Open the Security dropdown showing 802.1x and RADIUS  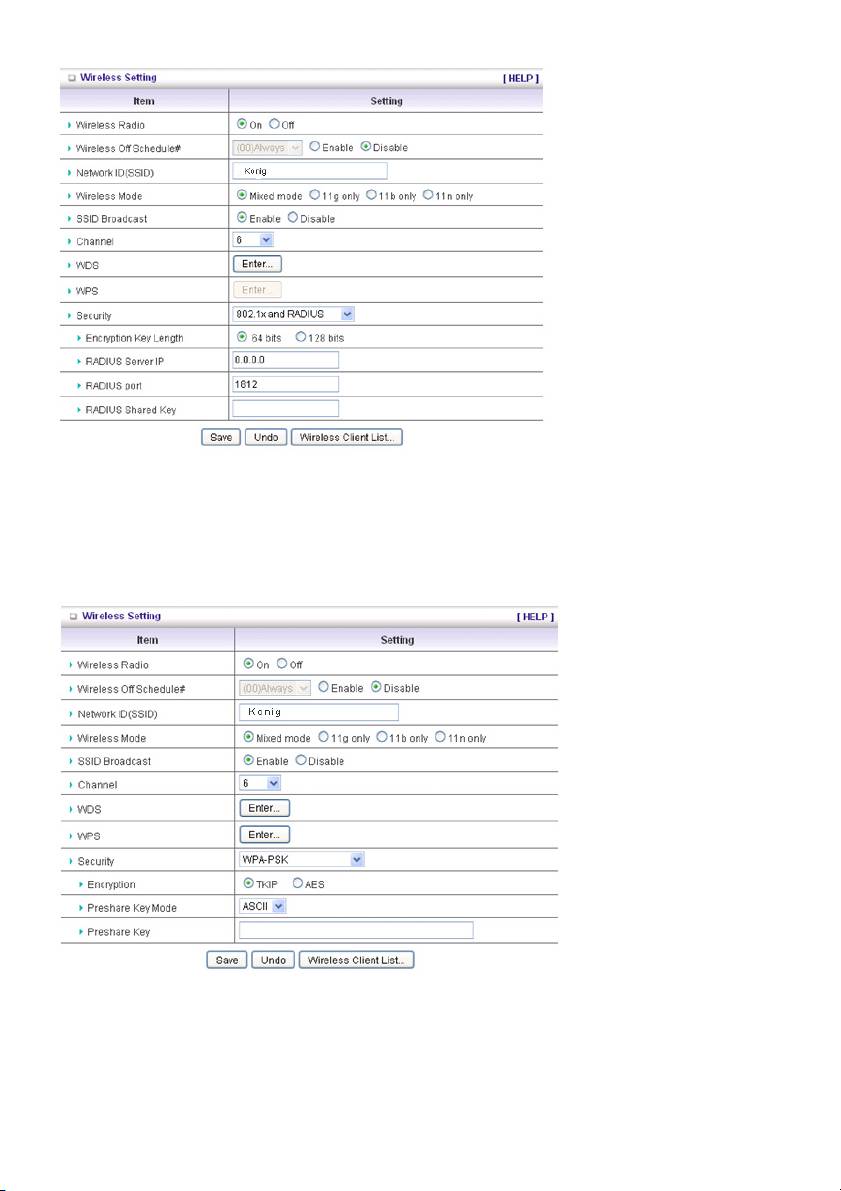point(293,314)
